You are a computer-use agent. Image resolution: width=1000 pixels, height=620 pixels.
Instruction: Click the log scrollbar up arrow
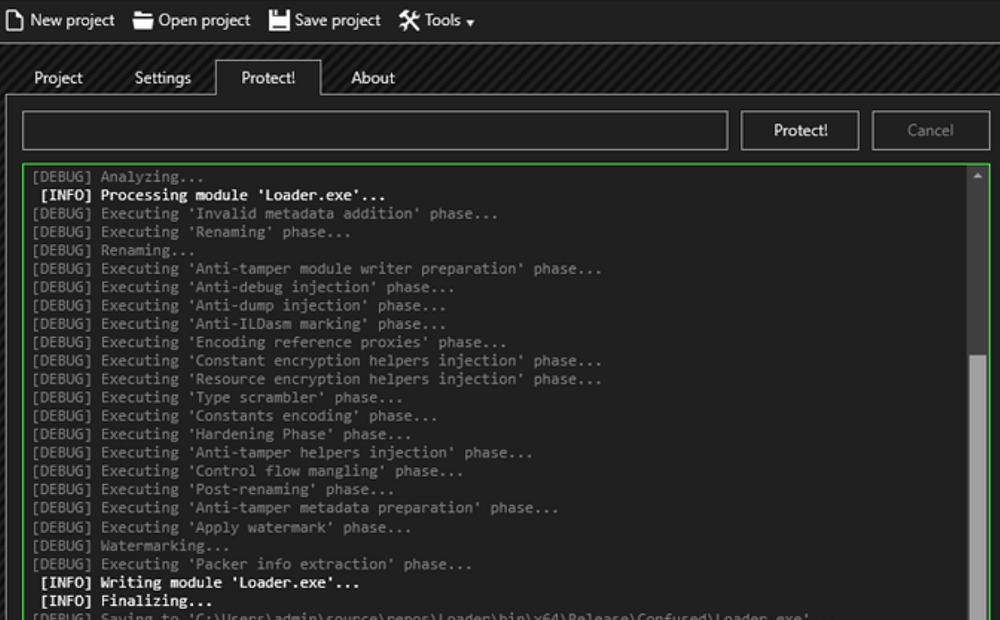coord(978,175)
